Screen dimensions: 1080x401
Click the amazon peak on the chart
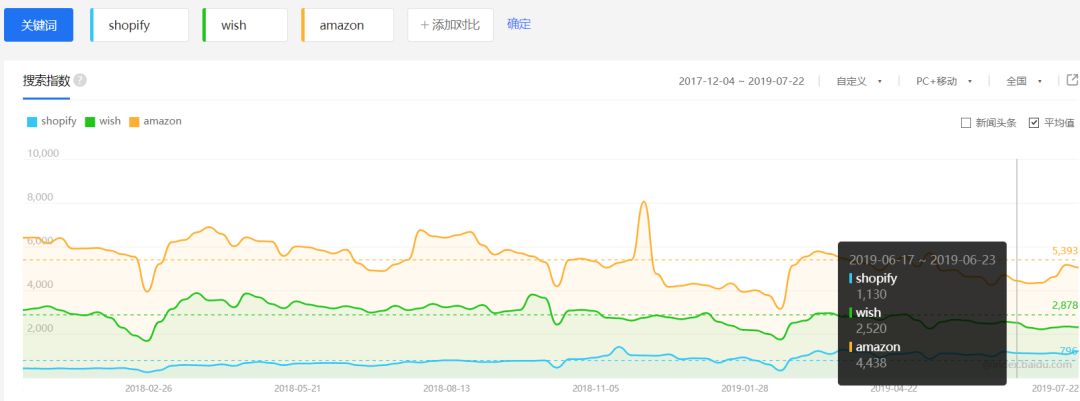(643, 203)
